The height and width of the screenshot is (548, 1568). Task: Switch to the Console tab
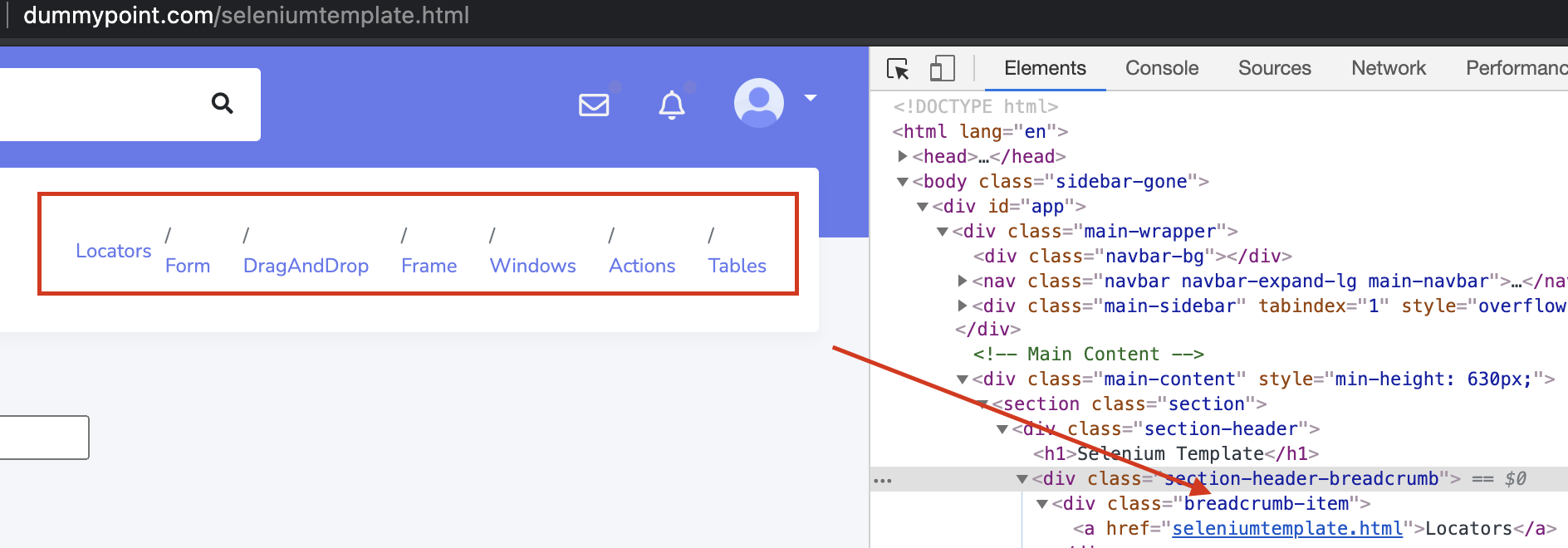pyautogui.click(x=1161, y=68)
